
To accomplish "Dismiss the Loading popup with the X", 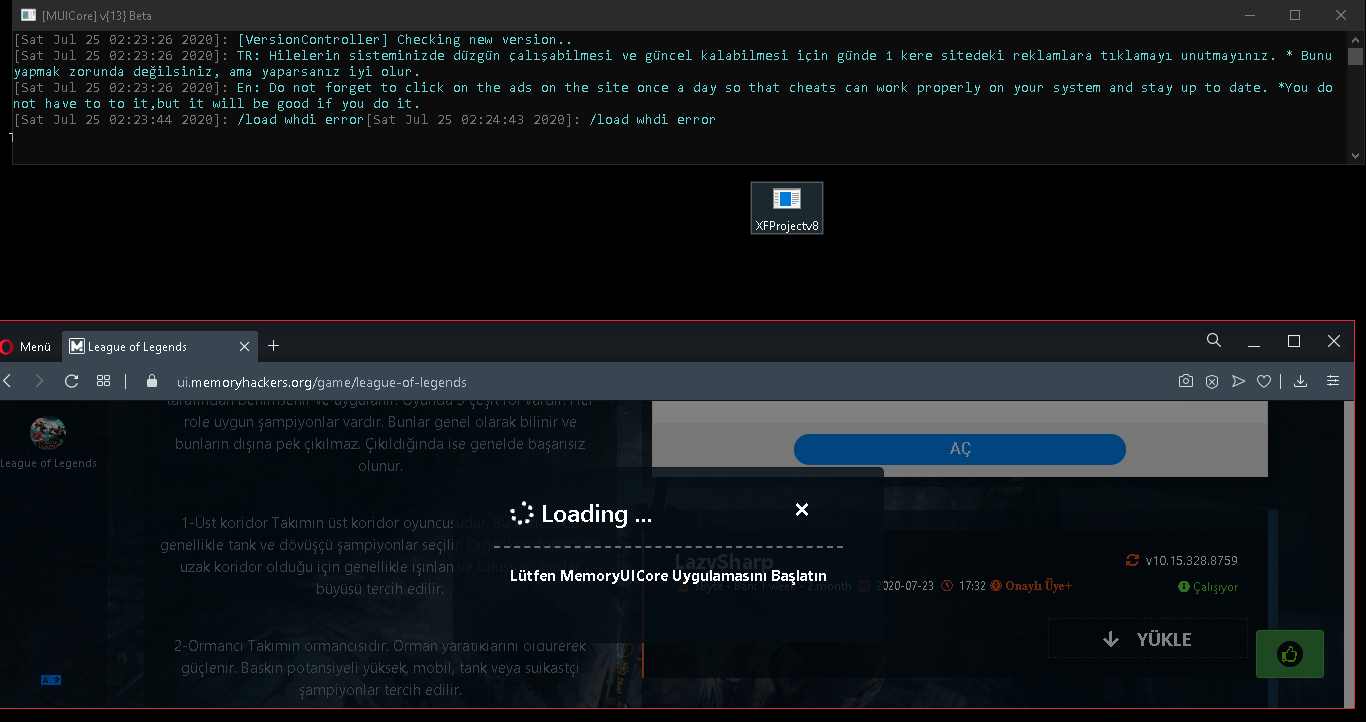I will coord(801,510).
